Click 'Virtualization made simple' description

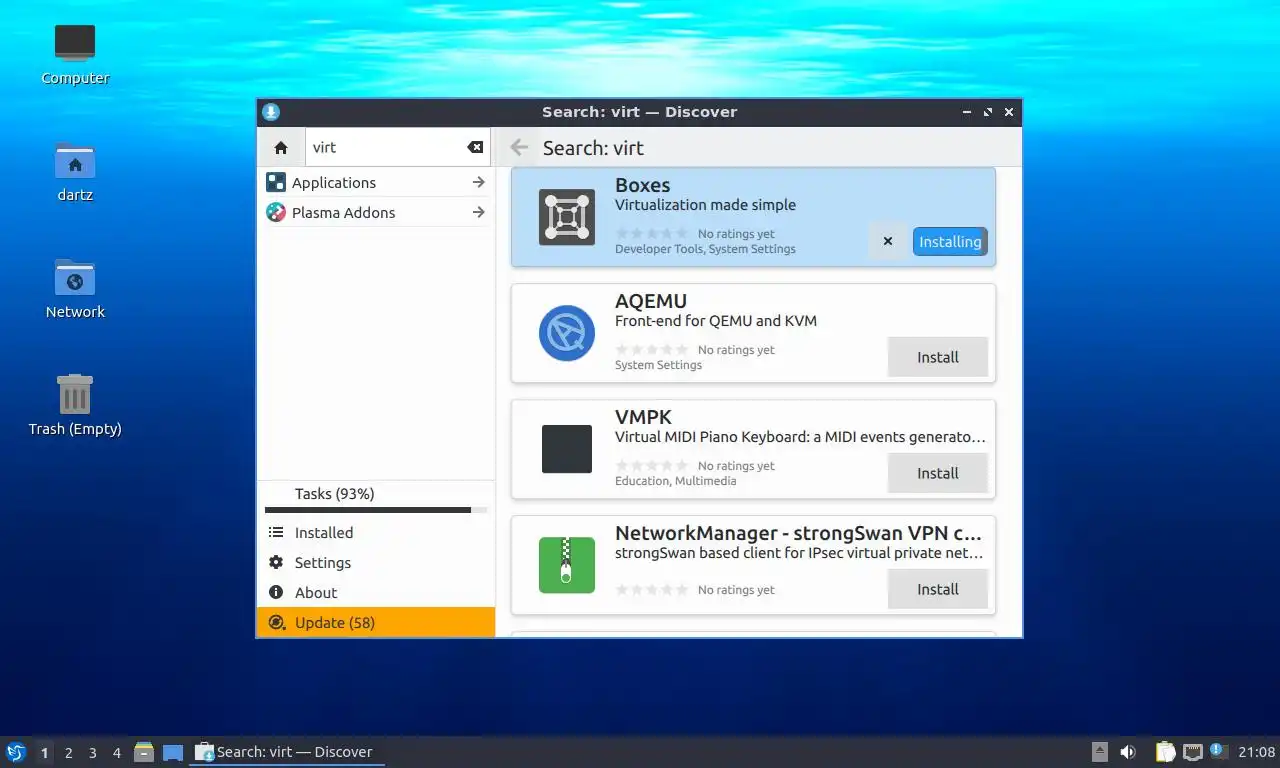pyautogui.click(x=705, y=205)
